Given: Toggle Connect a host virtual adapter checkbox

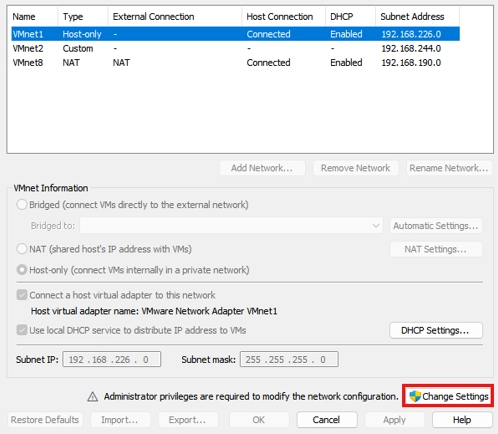Looking at the screenshot, I should [x=22, y=295].
